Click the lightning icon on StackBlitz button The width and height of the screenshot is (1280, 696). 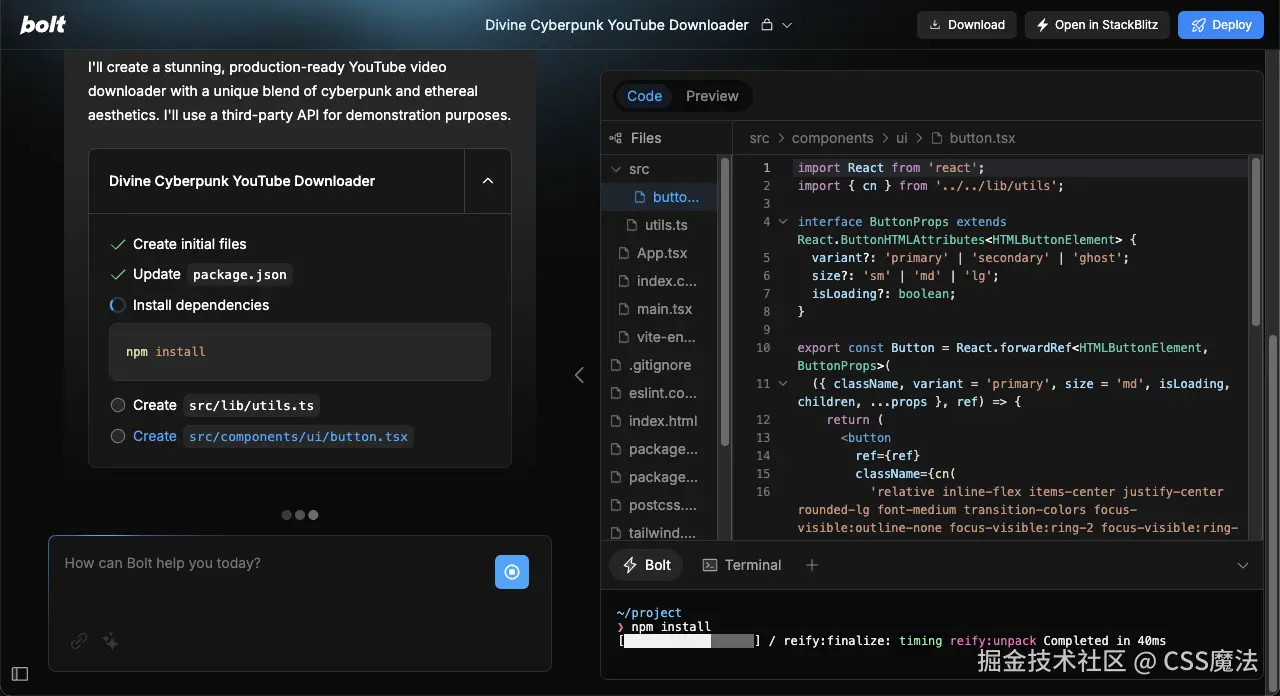pyautogui.click(x=1043, y=25)
